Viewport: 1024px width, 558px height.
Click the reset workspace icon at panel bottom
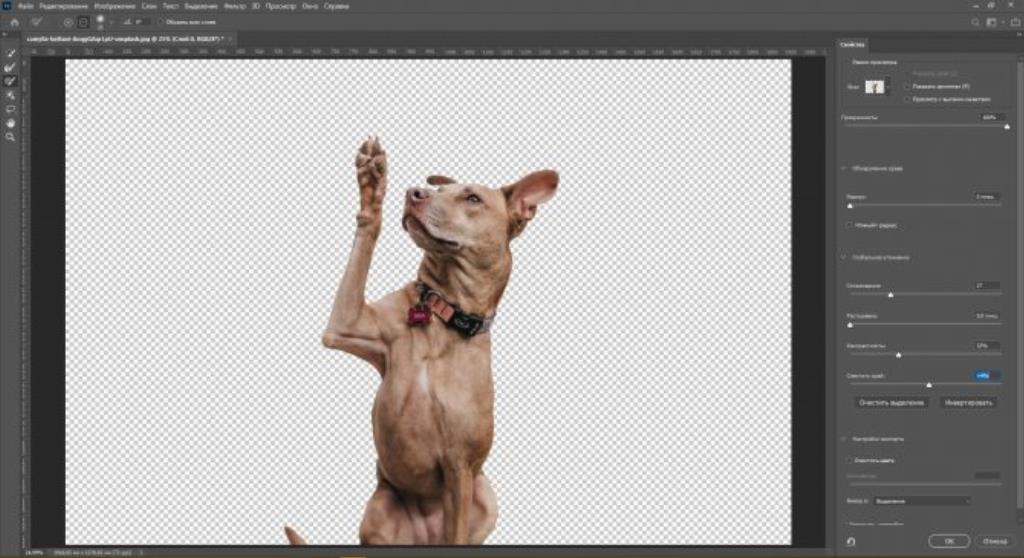point(850,541)
